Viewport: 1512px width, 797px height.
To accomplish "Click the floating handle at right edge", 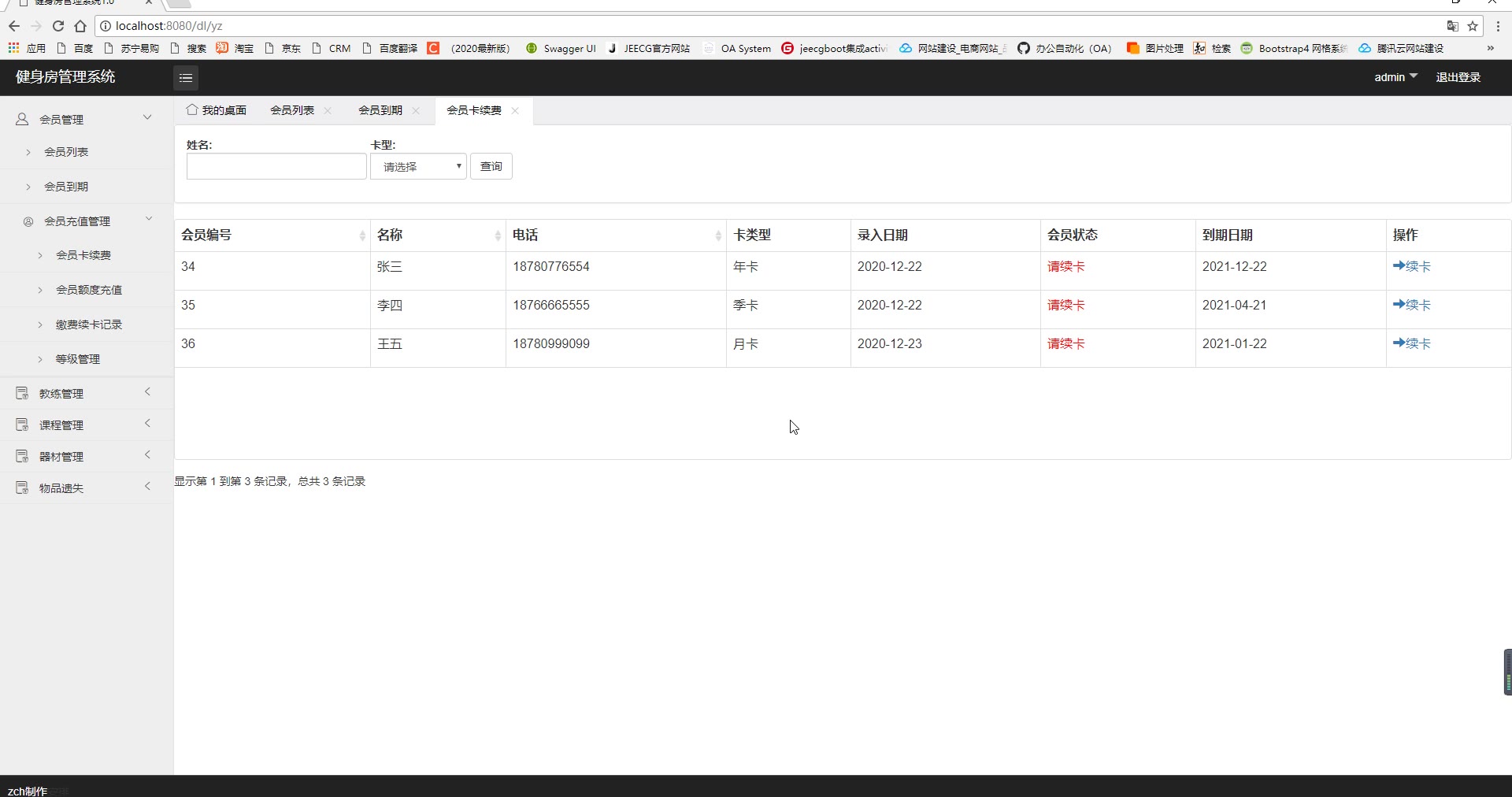I will (x=1508, y=672).
